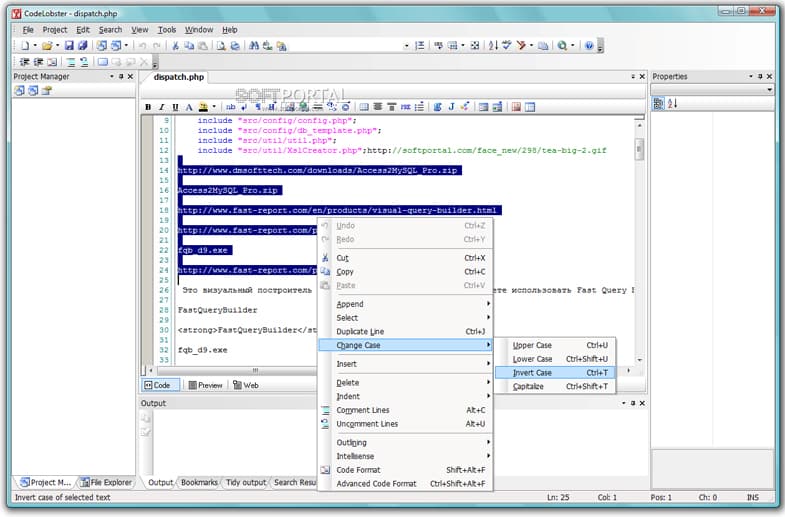Click the Cut scissors icon in toolbar
The width and height of the screenshot is (785, 517).
[x=175, y=46]
